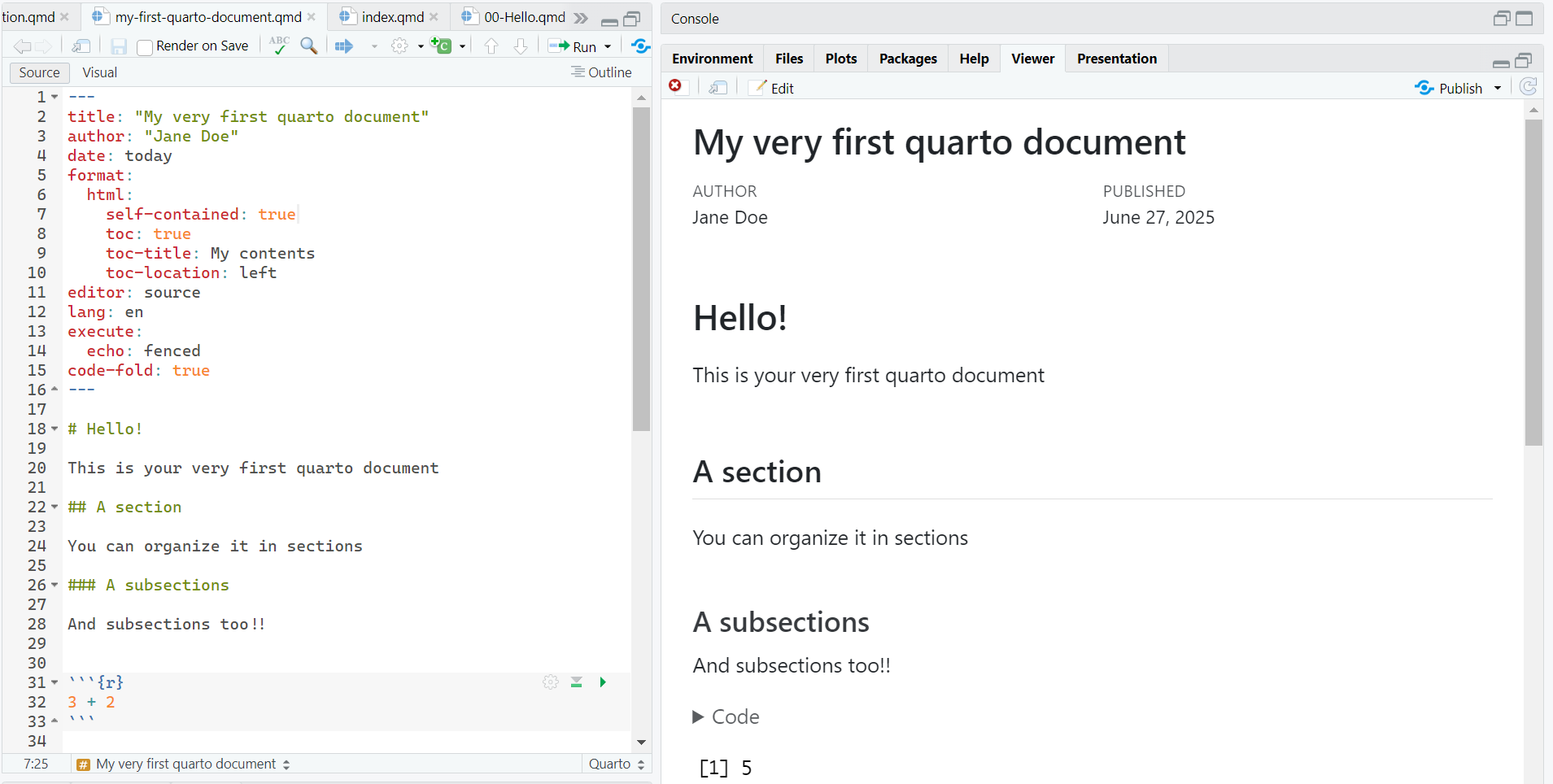Show editor document in new window

81,46
